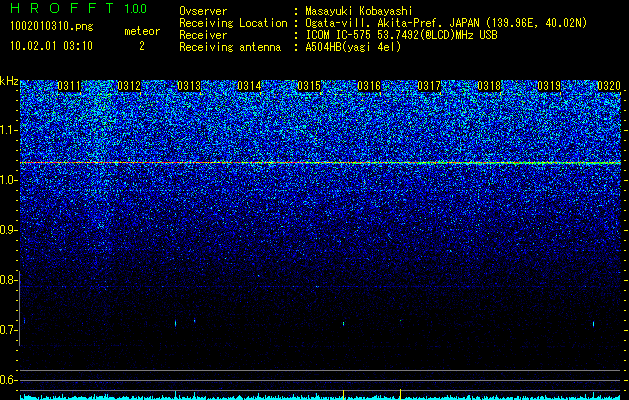Select the meteor count value 2

[142, 46]
